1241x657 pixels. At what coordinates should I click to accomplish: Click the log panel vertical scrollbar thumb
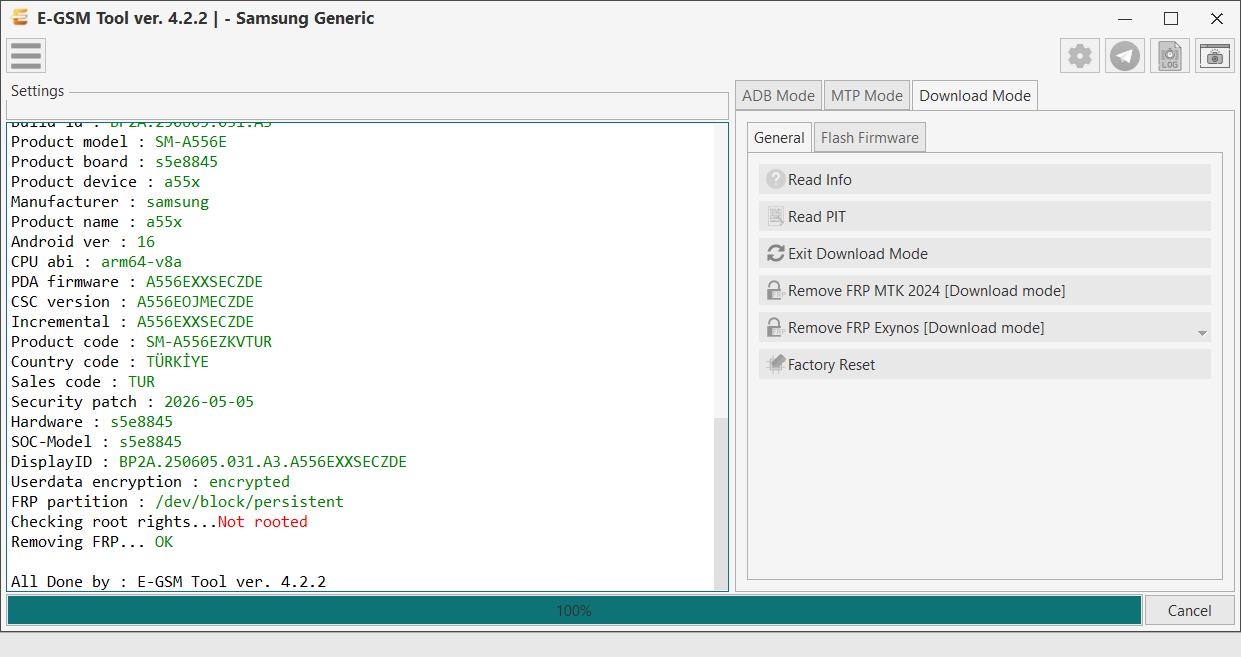(721, 504)
